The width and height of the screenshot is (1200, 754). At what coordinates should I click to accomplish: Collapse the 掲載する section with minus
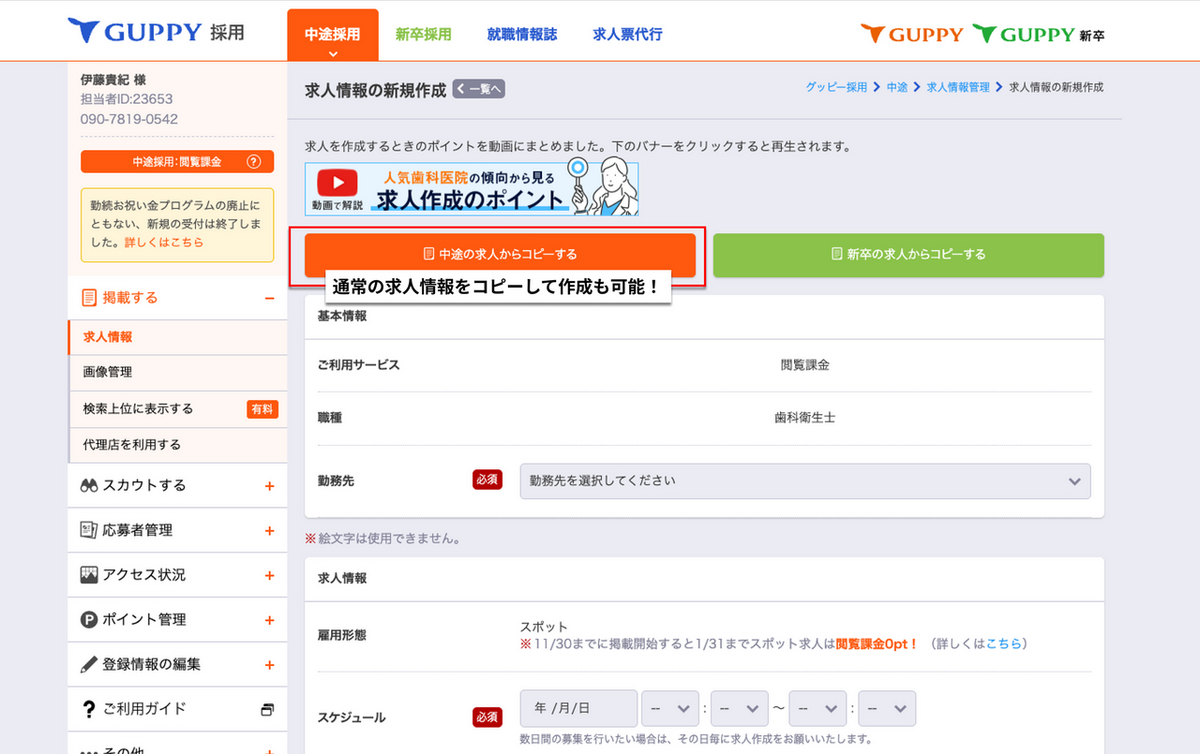269,298
